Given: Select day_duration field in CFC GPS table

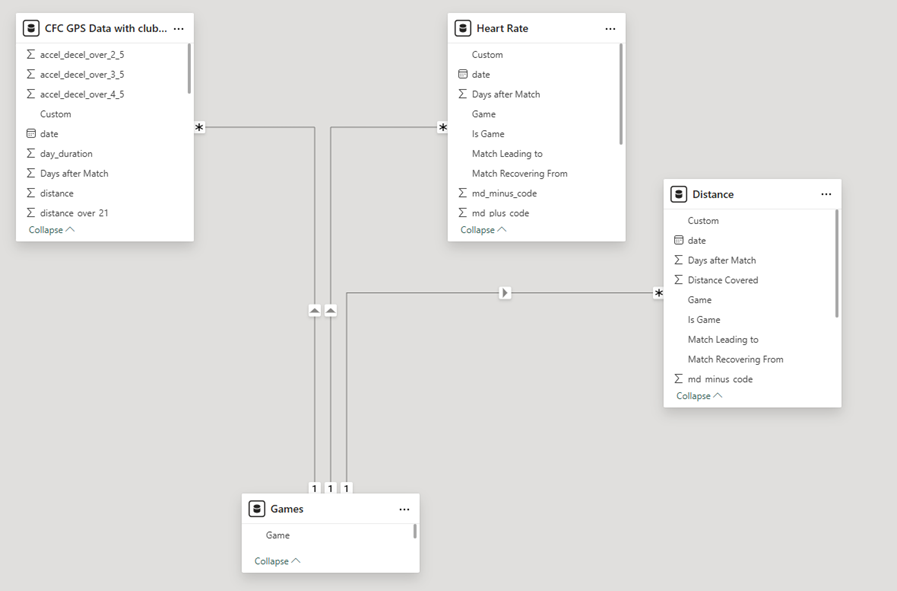Looking at the screenshot, I should click(x=66, y=154).
